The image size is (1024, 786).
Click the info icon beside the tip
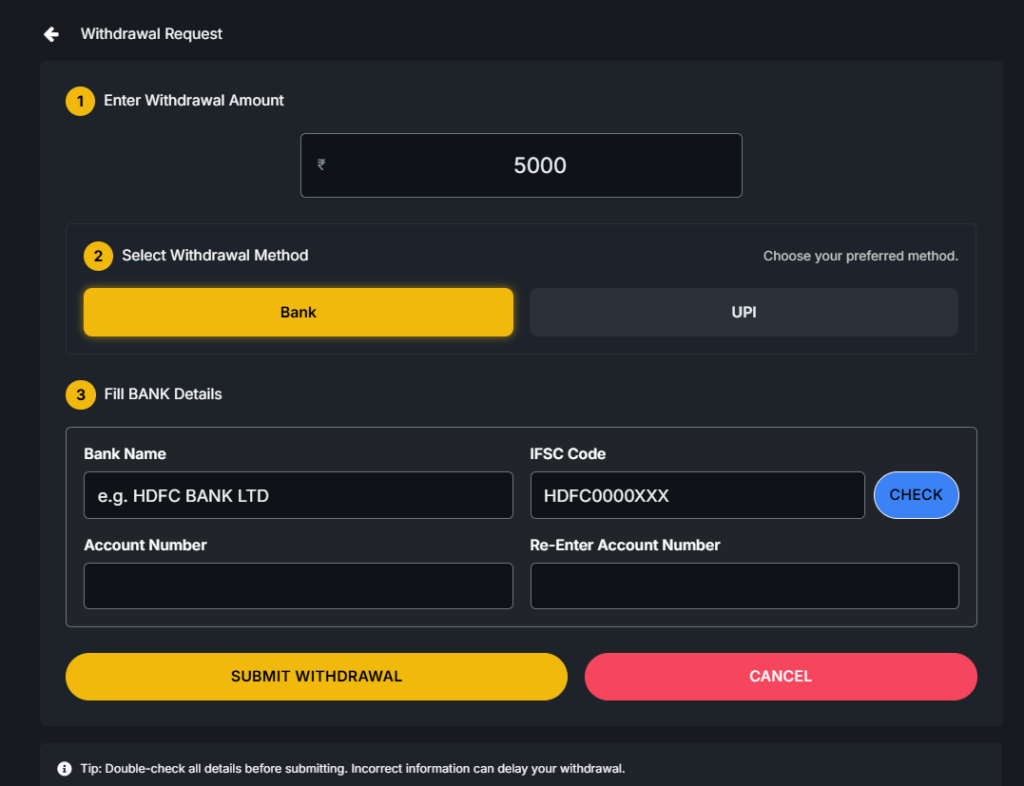click(x=65, y=768)
